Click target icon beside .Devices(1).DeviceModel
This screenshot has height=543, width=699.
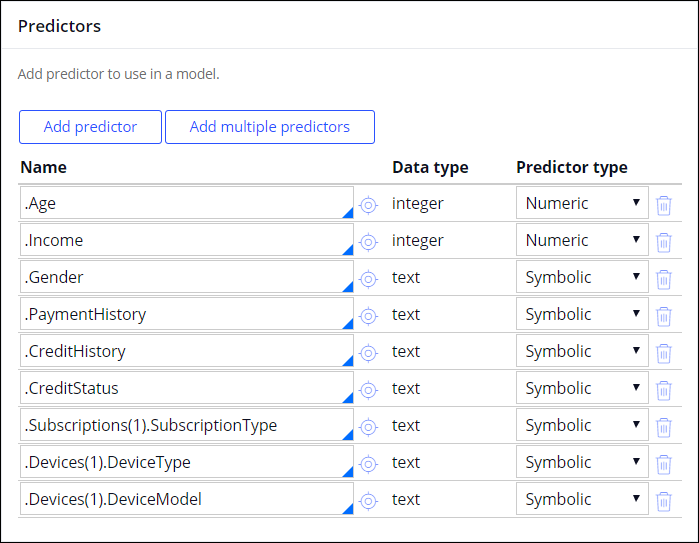tap(368, 500)
